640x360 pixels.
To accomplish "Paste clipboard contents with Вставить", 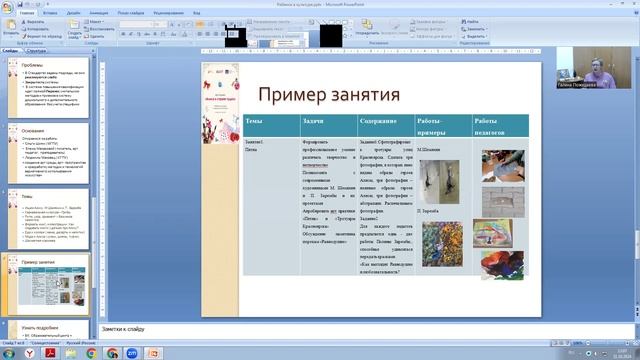I will pyautogui.click(x=11, y=28).
